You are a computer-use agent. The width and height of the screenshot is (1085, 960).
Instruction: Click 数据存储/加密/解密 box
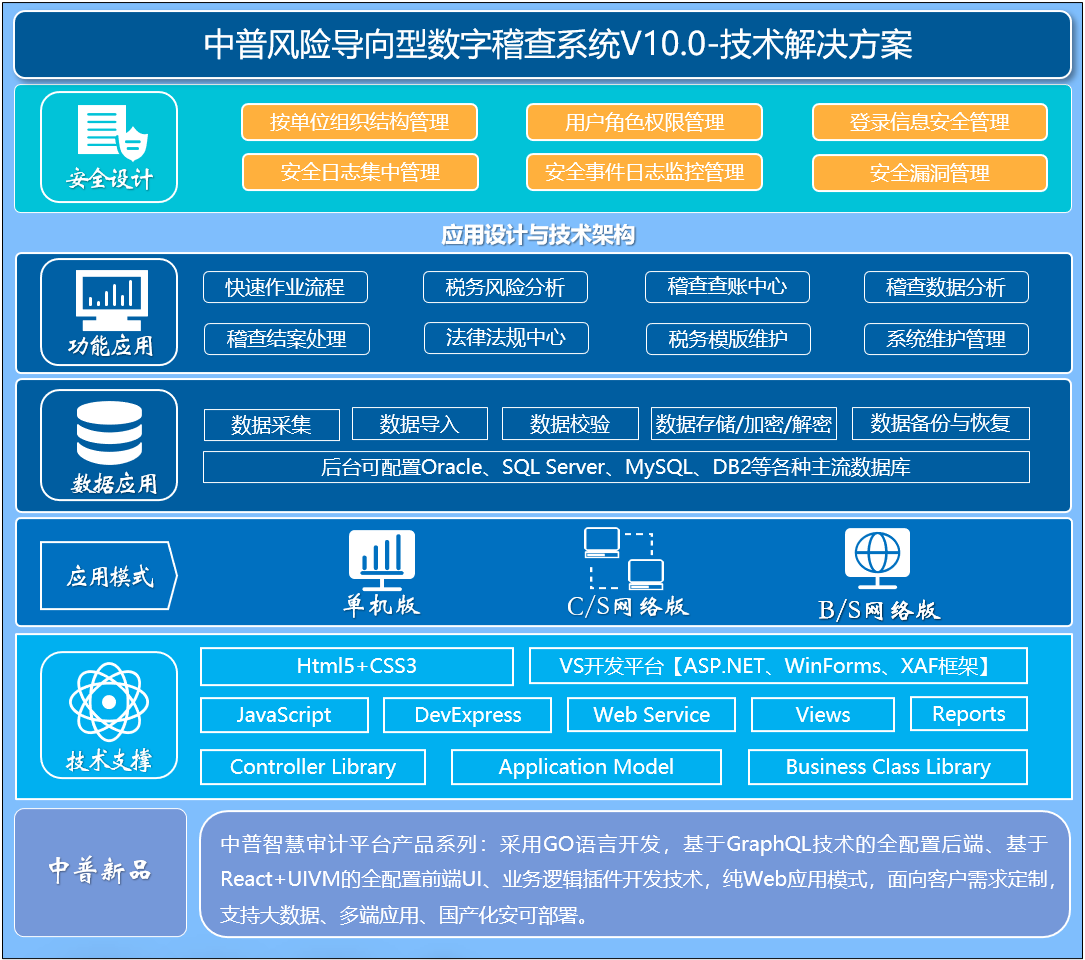pyautogui.click(x=744, y=424)
